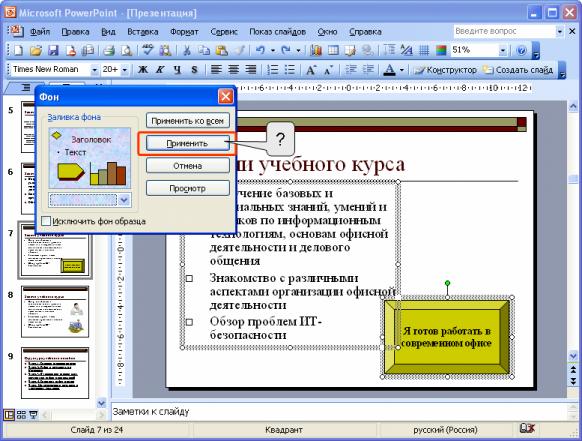Run the spelling check ABC icon

click(x=147, y=50)
